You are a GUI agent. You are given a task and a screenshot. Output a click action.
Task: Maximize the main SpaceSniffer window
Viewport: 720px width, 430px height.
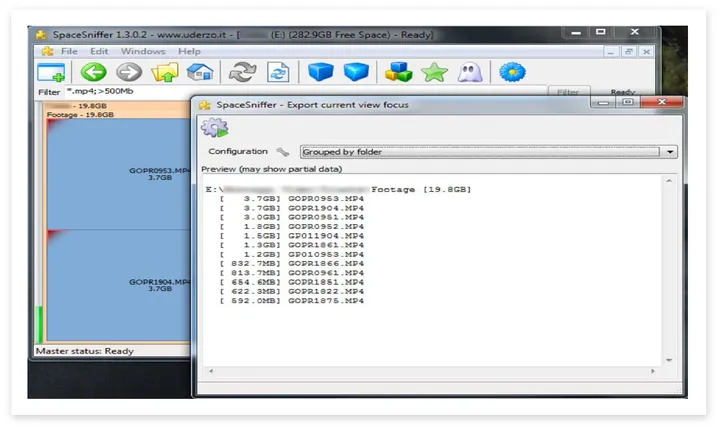tap(601, 32)
